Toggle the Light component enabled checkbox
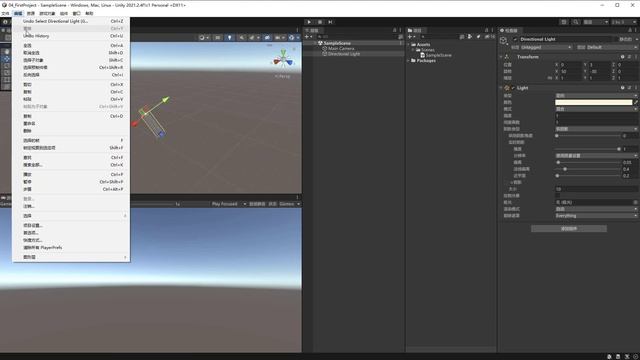The width and height of the screenshot is (640, 360). point(513,88)
